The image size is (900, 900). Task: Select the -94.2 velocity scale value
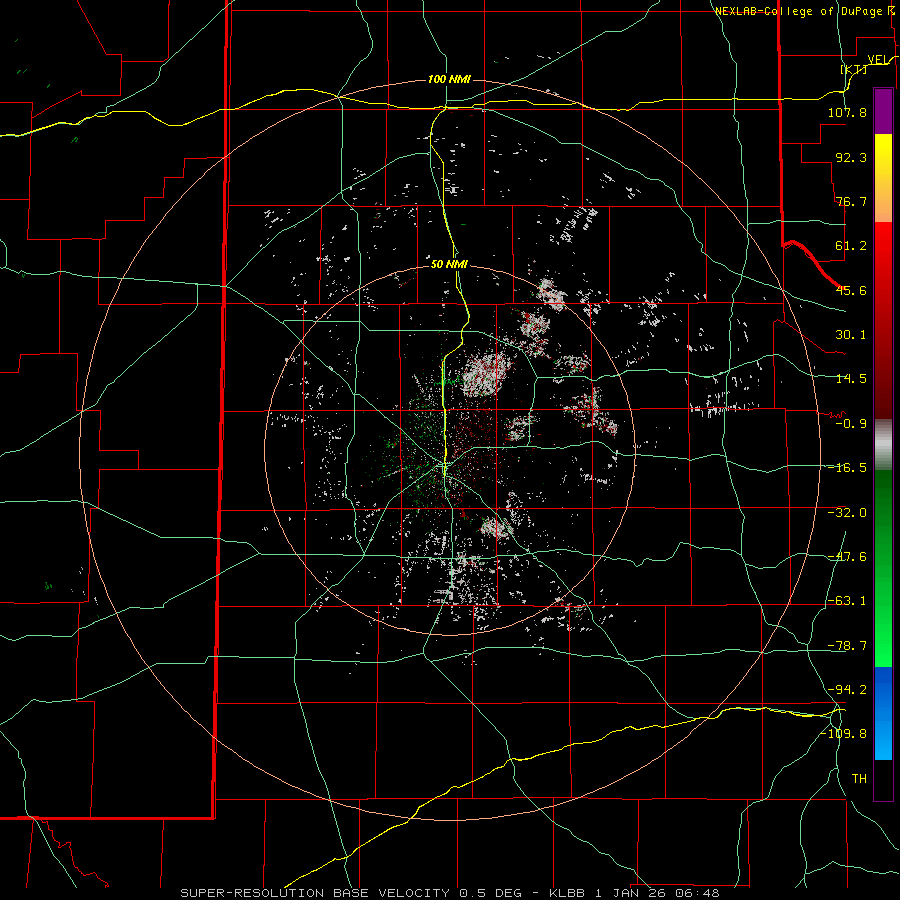(847, 689)
